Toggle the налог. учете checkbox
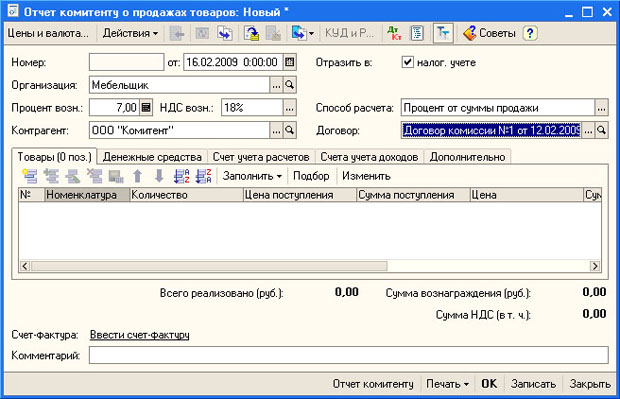620x399 pixels. (407, 62)
